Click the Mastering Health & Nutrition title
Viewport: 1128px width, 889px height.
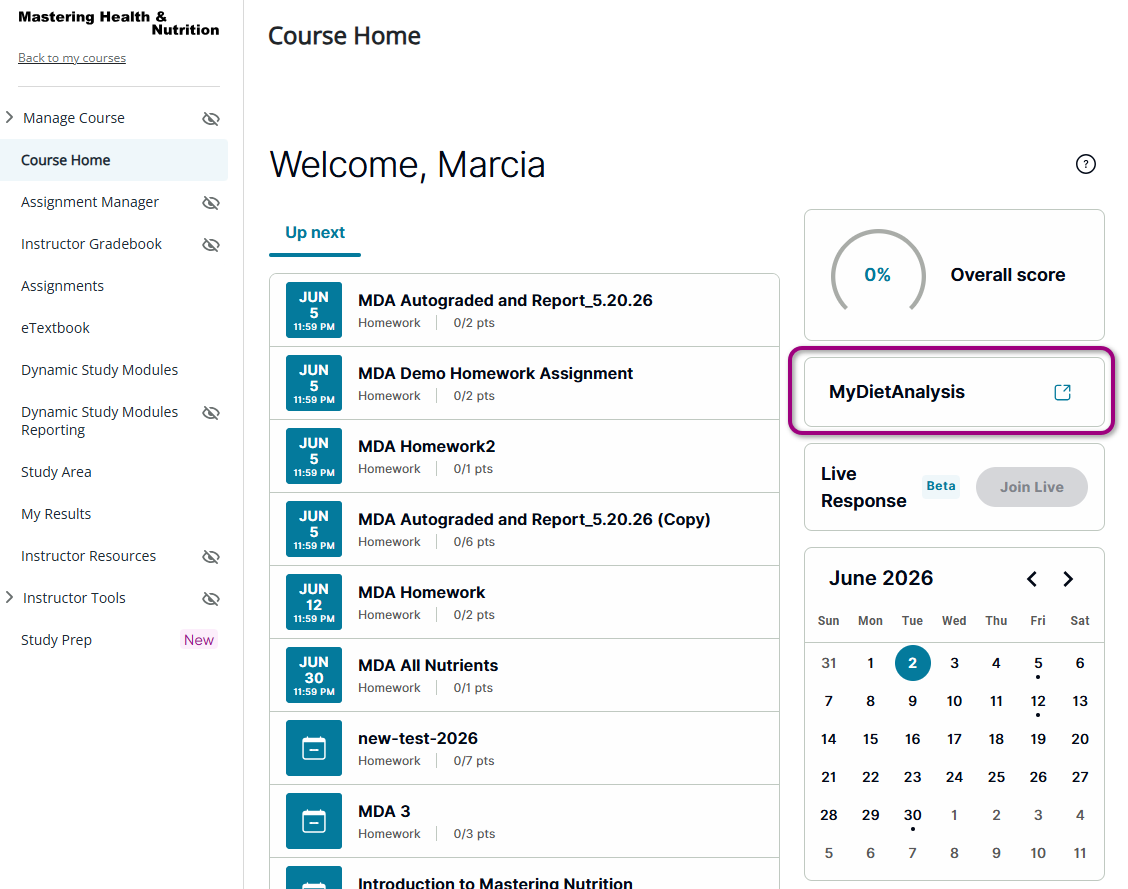(x=119, y=23)
